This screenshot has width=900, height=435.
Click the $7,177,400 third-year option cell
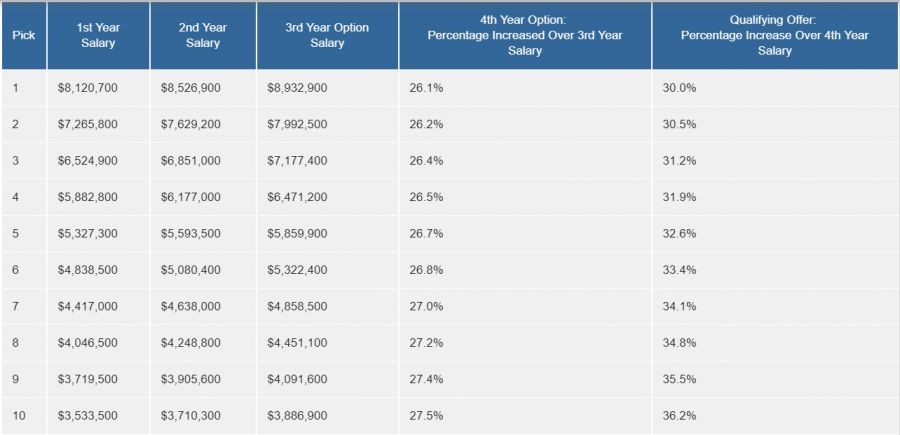point(297,161)
